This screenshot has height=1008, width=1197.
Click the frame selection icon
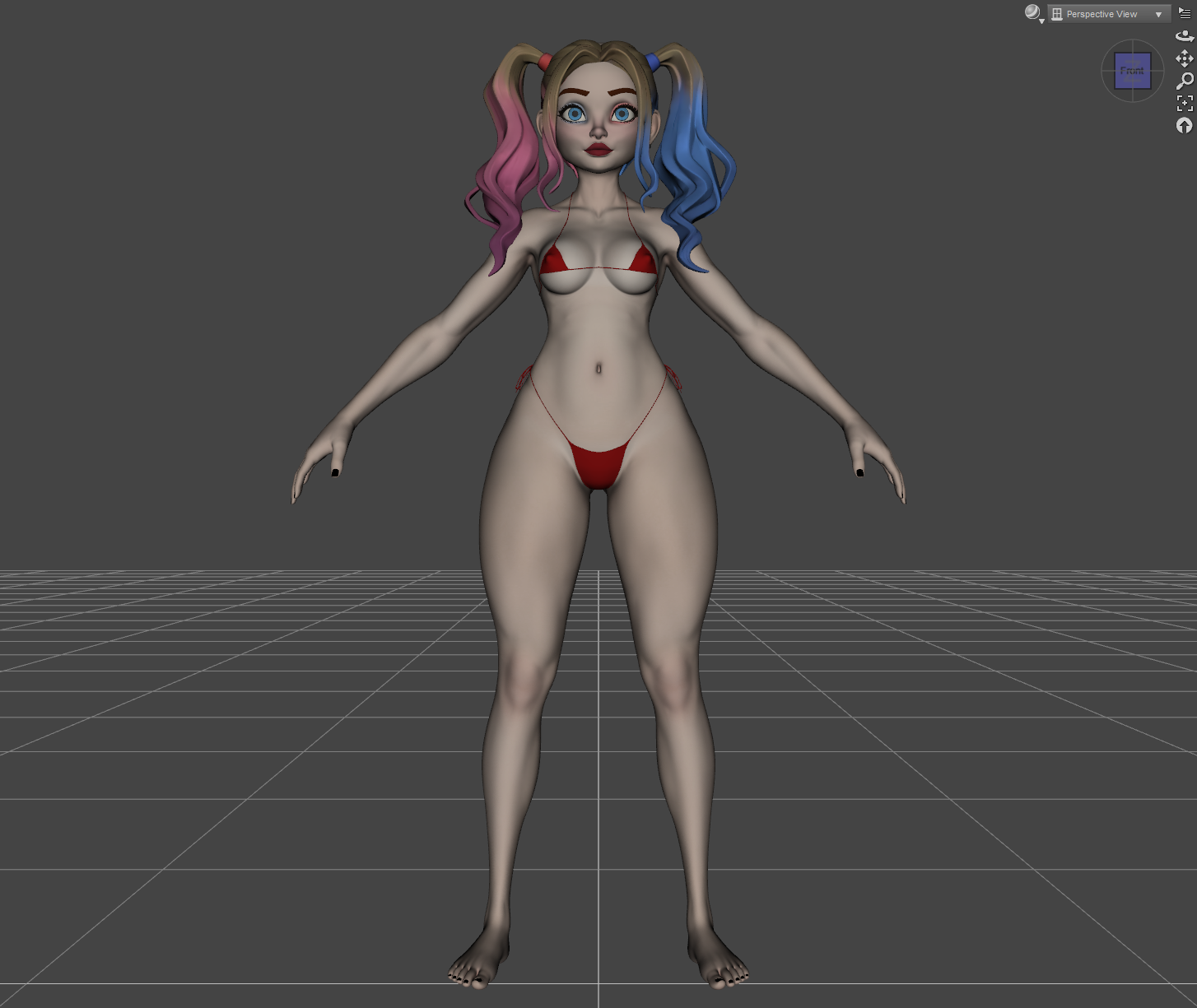[x=1185, y=103]
